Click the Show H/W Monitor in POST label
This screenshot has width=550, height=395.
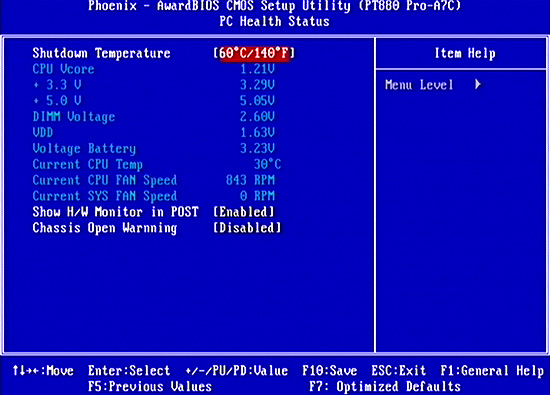[115, 212]
